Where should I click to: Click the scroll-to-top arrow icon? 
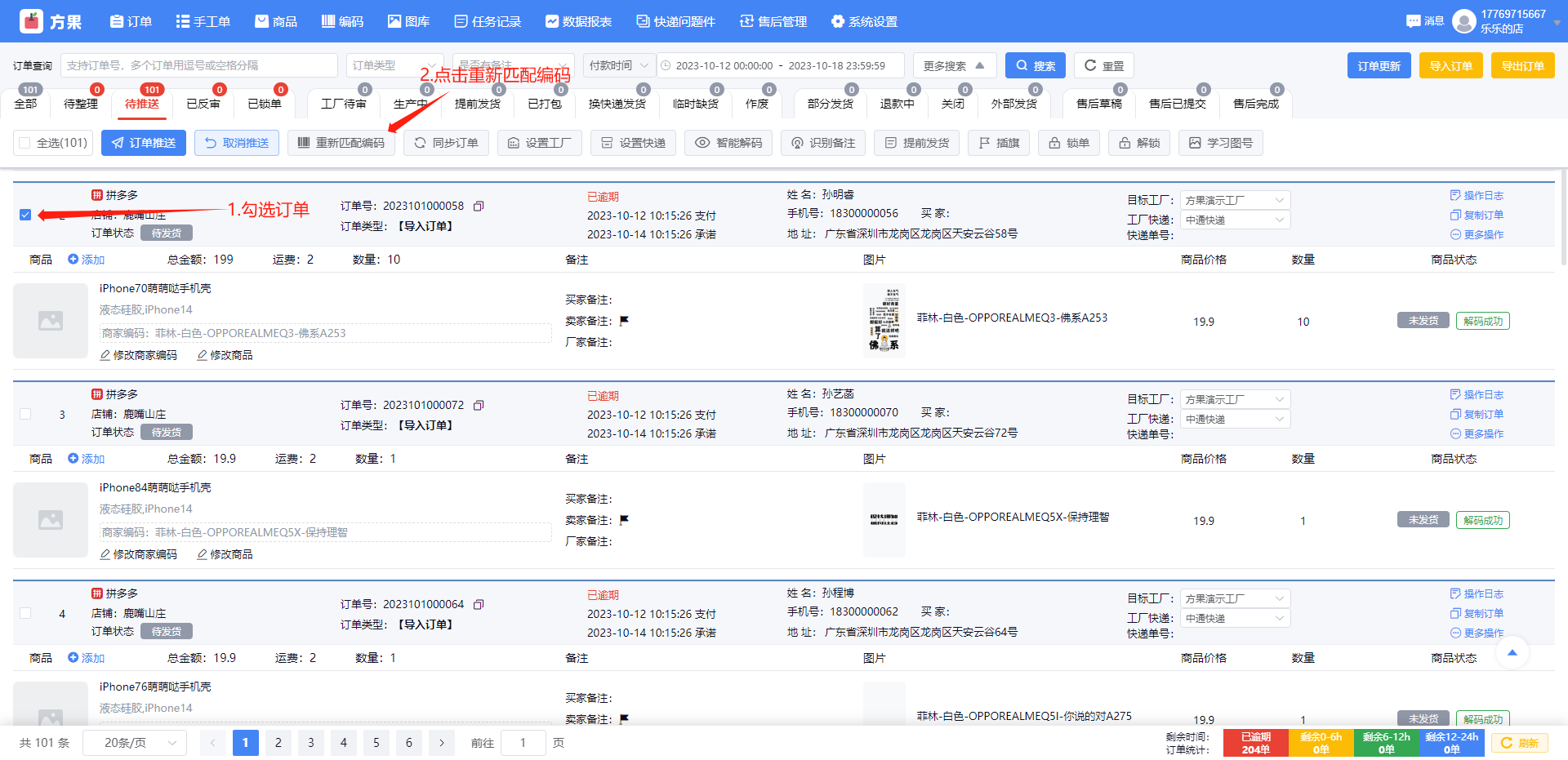[x=1512, y=653]
